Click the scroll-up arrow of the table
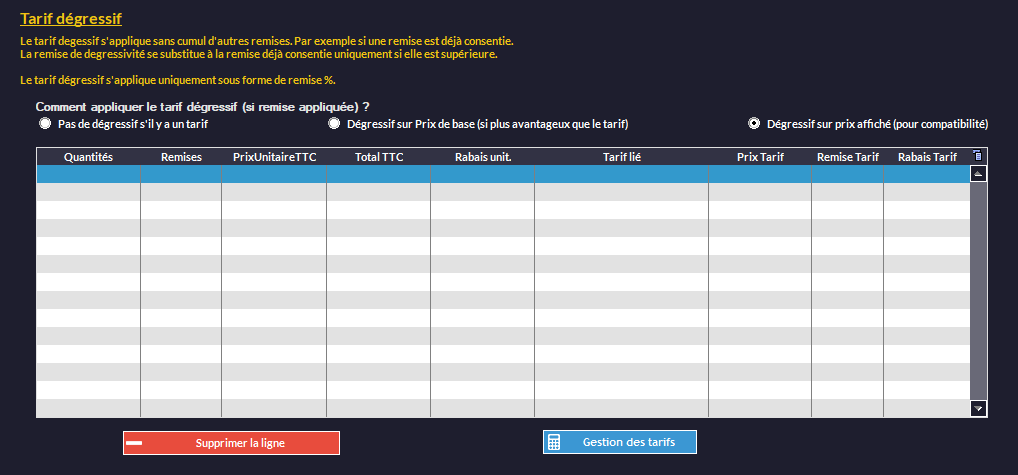Screen dimensions: 1018x475 [978, 173]
